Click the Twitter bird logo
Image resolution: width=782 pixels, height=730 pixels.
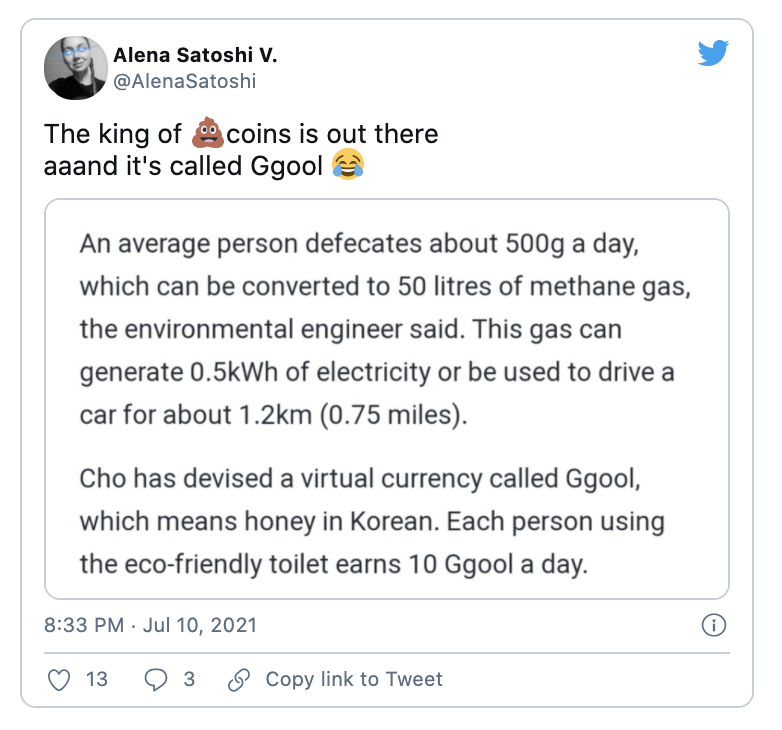pyautogui.click(x=713, y=54)
